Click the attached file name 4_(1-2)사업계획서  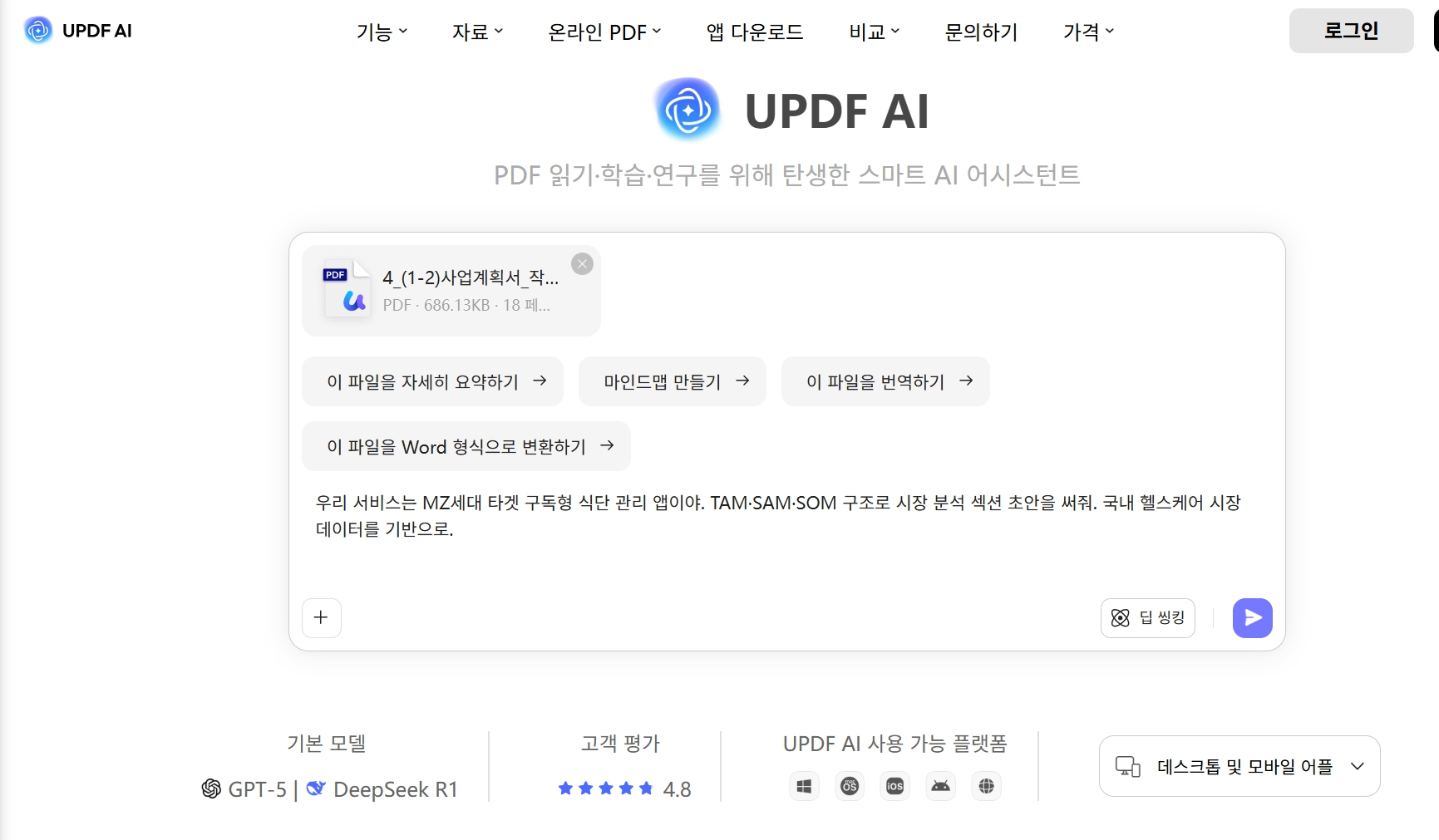[471, 278]
